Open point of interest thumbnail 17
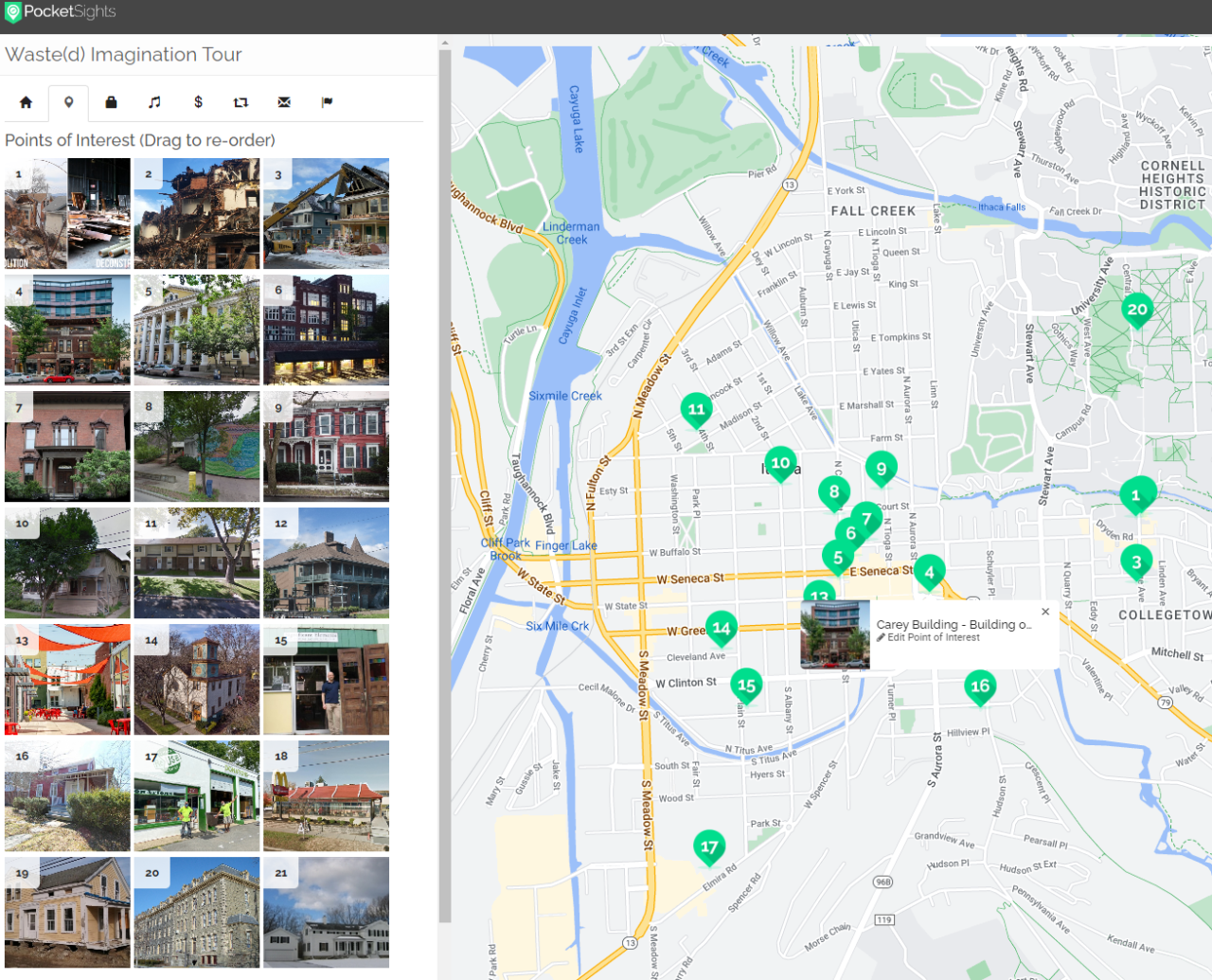The height and width of the screenshot is (980, 1212). pyautogui.click(x=197, y=796)
